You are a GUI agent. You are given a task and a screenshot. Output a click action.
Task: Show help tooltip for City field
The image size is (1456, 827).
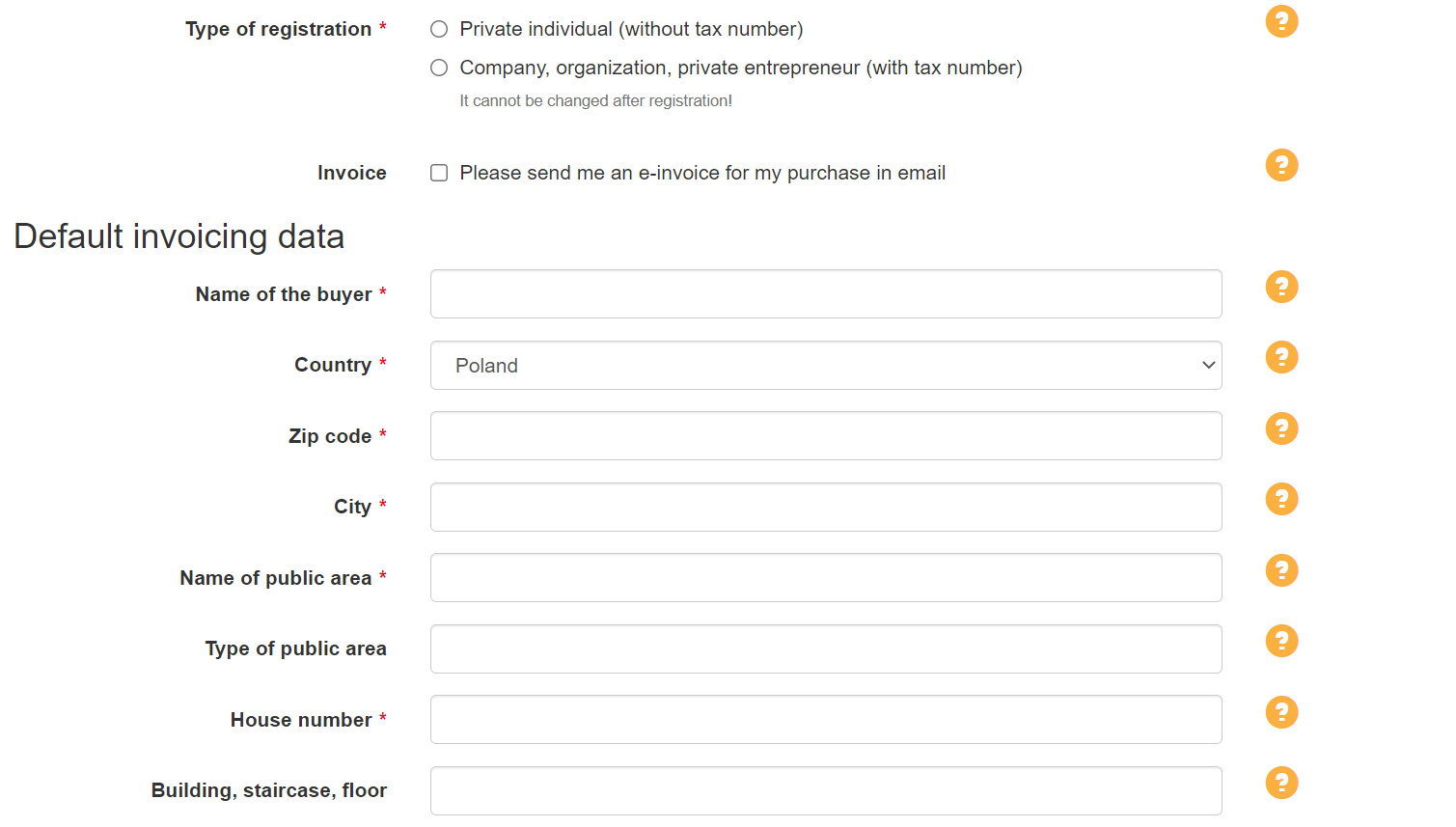[1281, 499]
